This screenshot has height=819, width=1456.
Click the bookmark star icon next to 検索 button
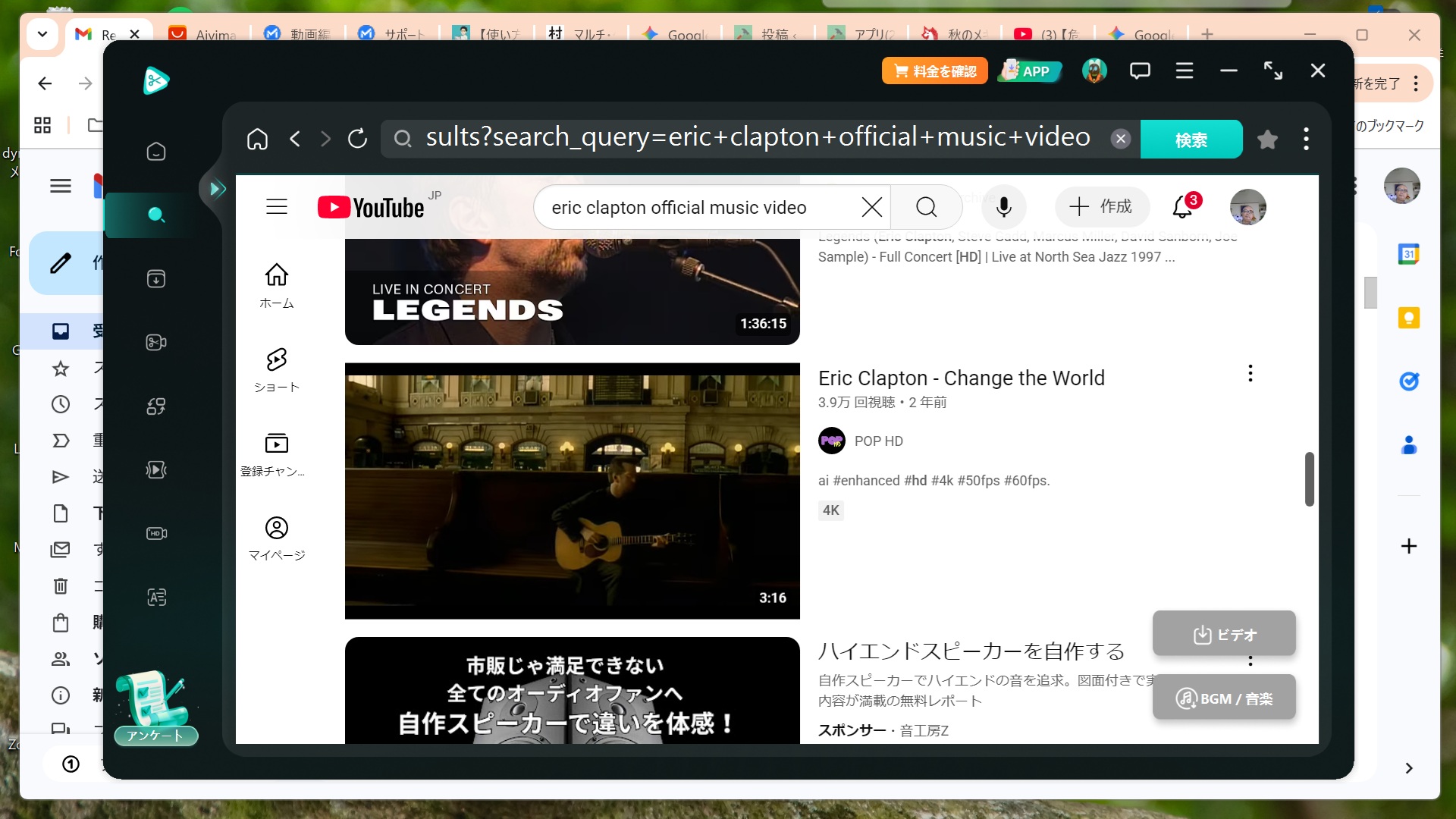point(1267,140)
